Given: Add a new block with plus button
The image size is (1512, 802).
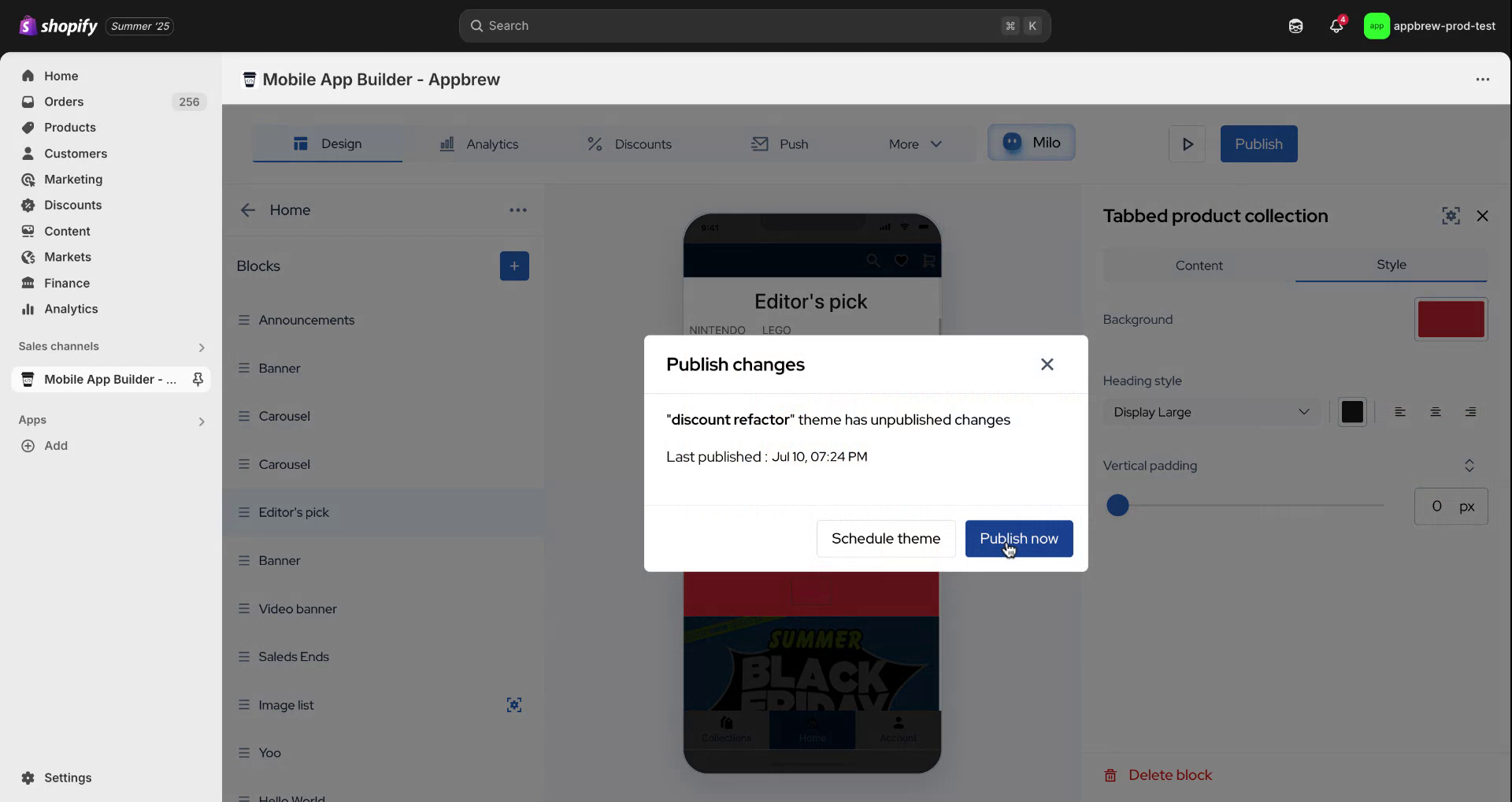Looking at the screenshot, I should (514, 266).
